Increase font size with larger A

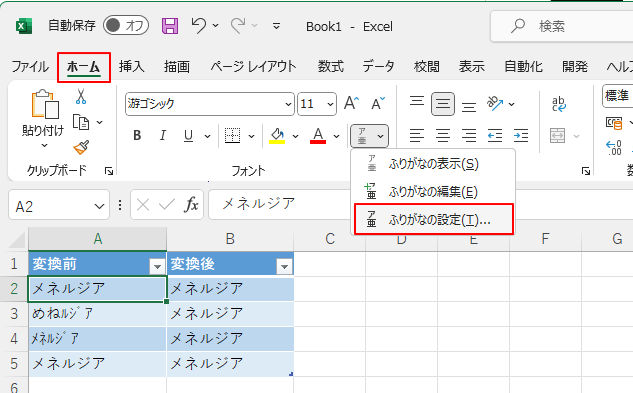[x=351, y=103]
